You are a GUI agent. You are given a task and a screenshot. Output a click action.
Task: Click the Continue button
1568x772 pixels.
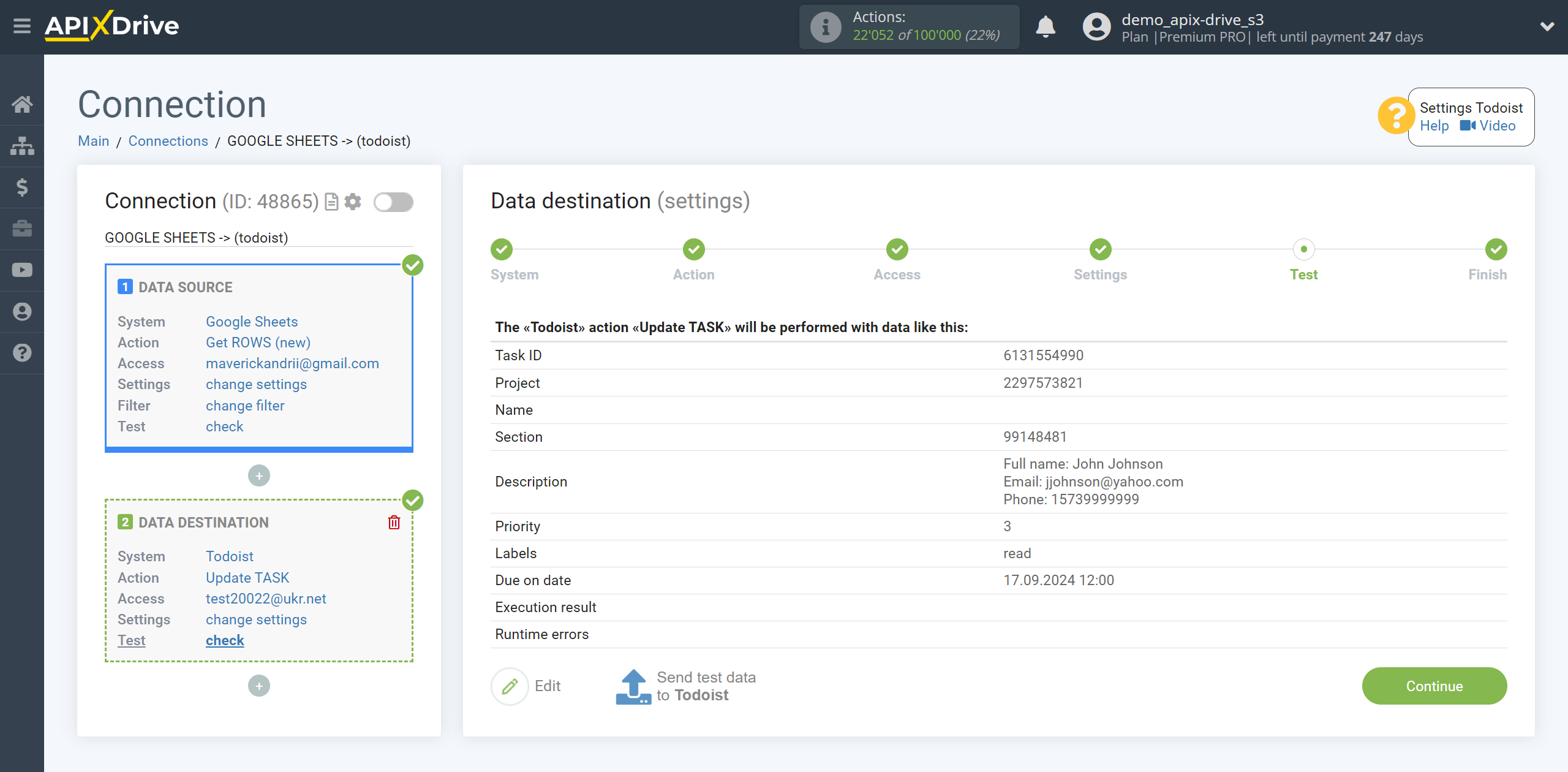coord(1434,686)
